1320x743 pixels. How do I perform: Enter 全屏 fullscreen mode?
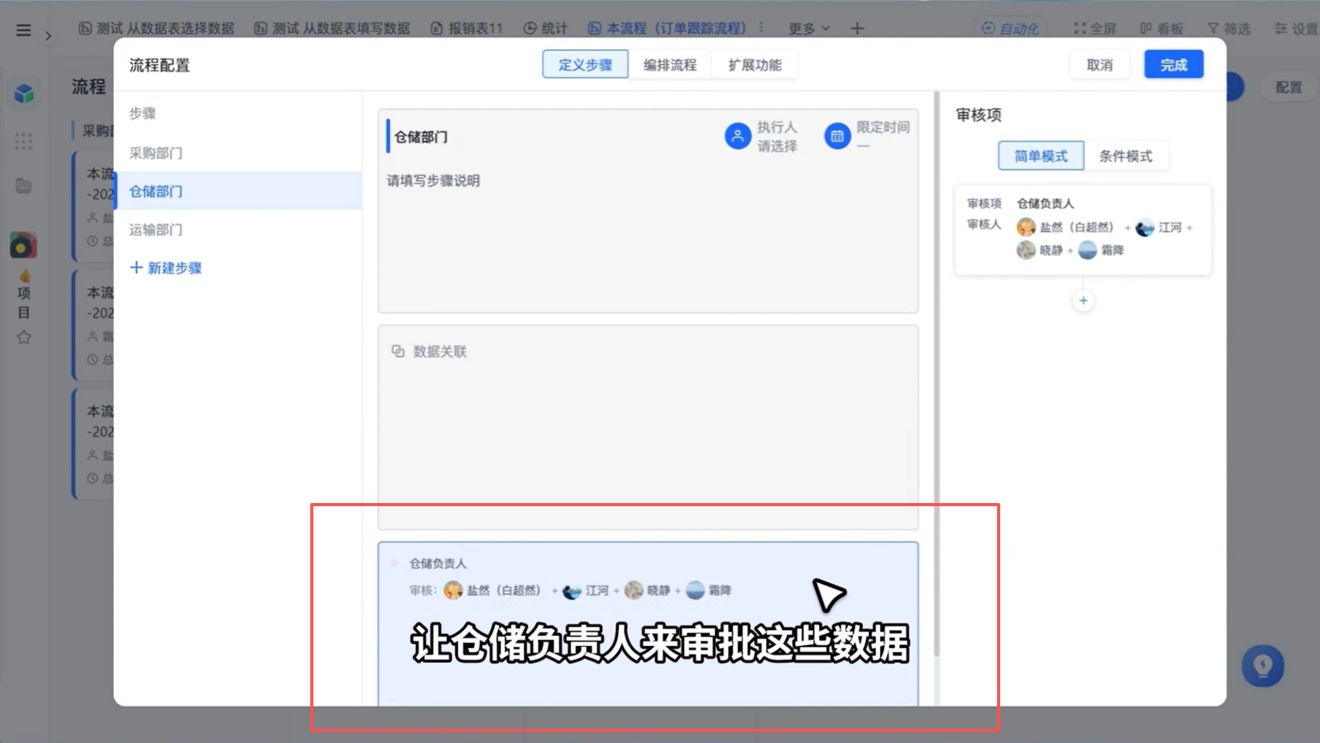click(x=1095, y=28)
